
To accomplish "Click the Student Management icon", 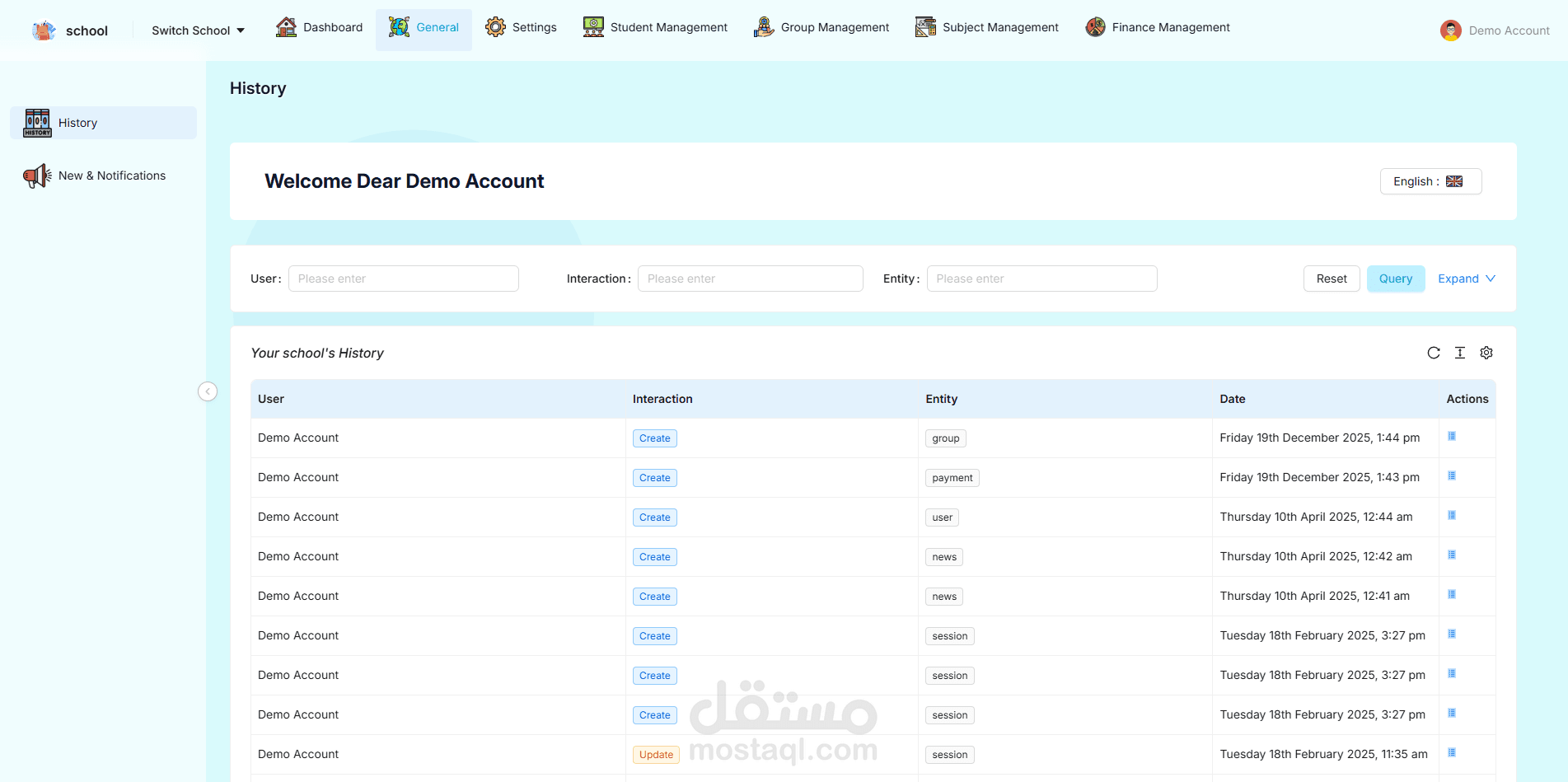I will click(x=593, y=27).
